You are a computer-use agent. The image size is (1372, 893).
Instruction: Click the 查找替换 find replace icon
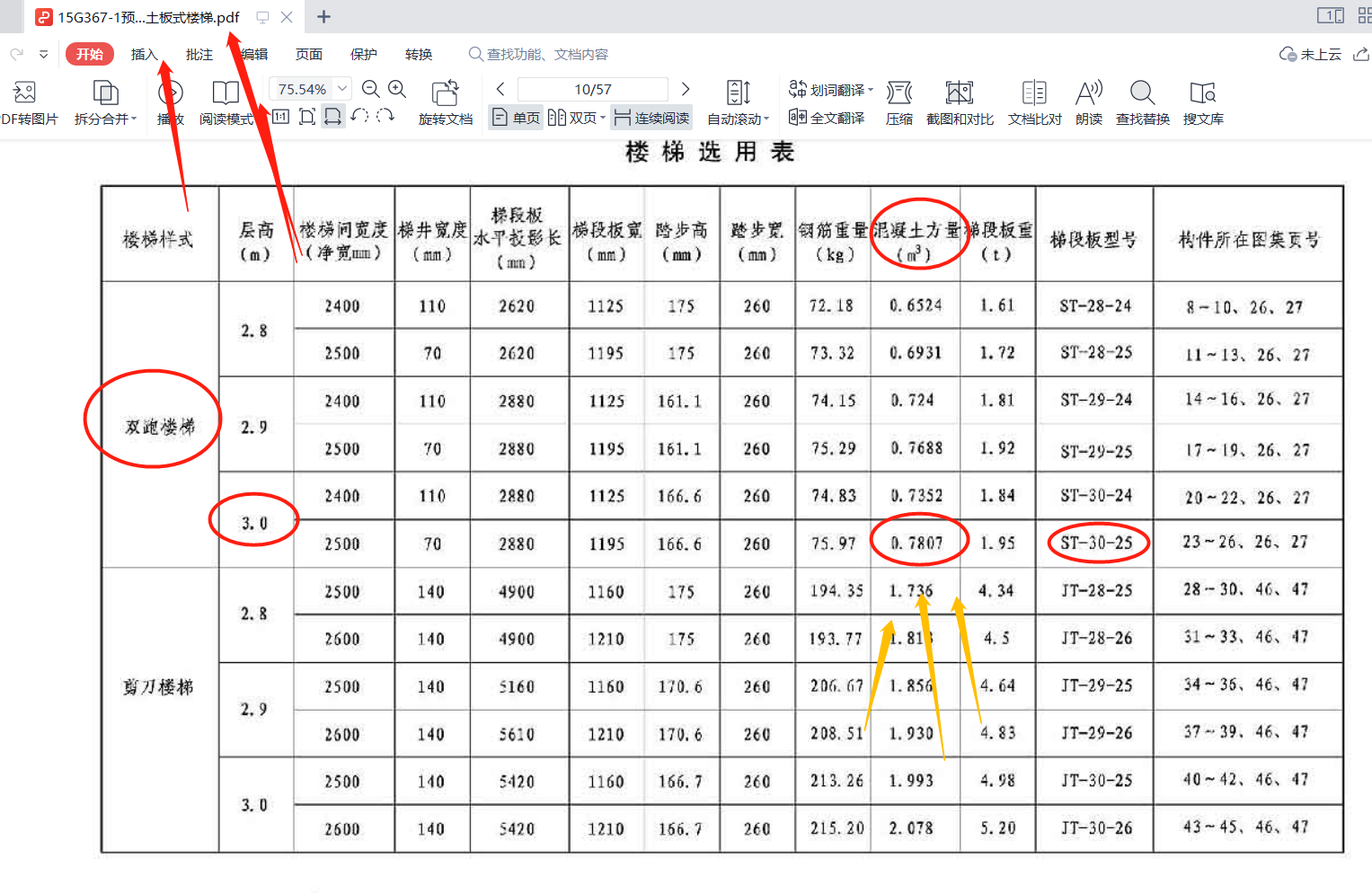tap(1142, 92)
